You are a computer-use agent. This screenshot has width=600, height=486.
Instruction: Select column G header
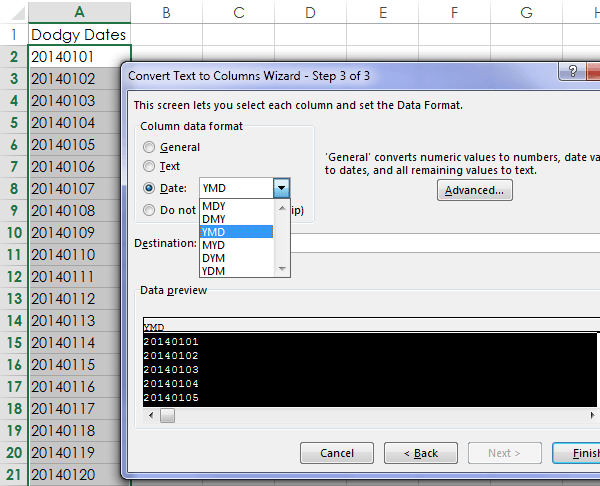(x=527, y=12)
